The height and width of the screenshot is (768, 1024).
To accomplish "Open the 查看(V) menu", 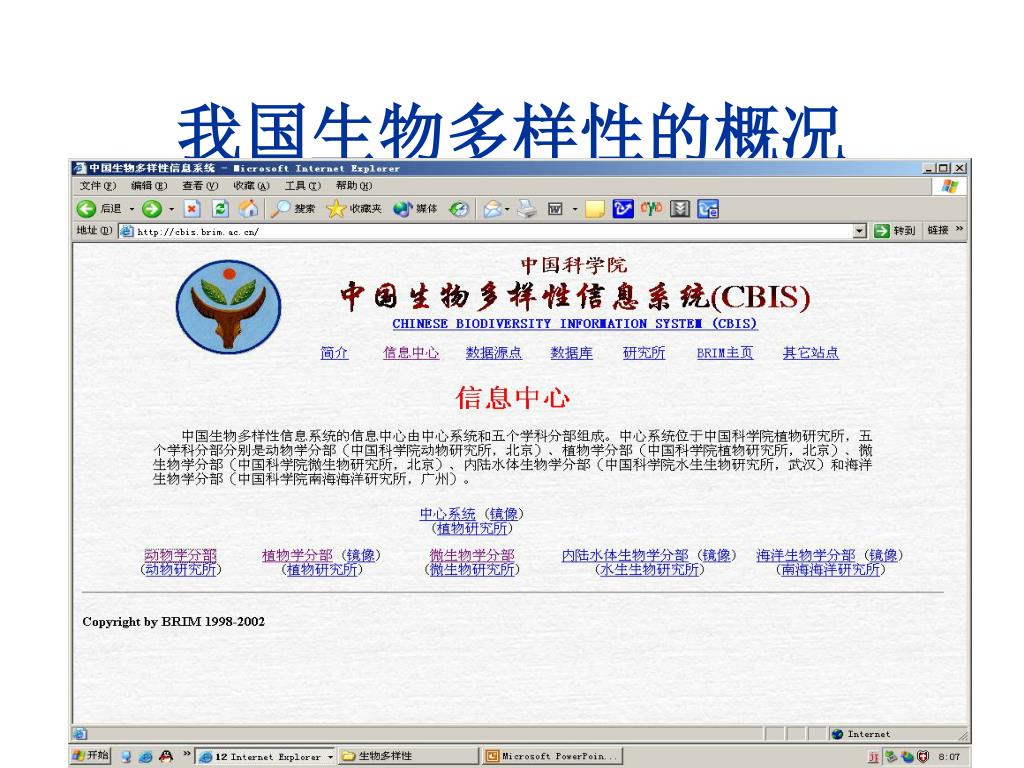I will (200, 186).
